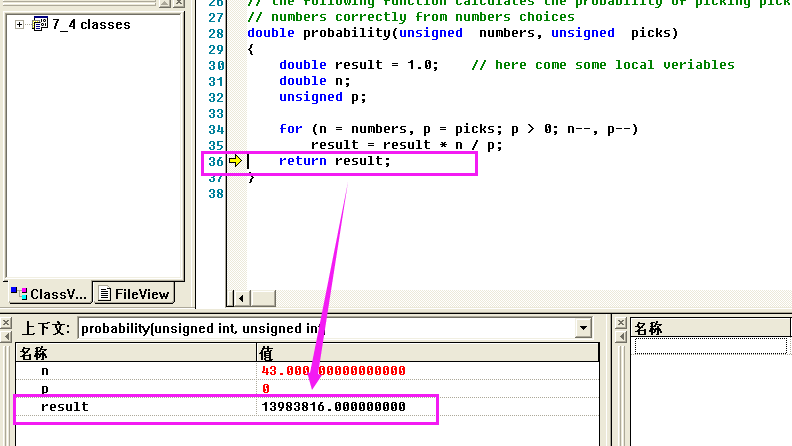Click the value 43.0000000000000 of n
This screenshot has width=792, height=446.
coord(333,371)
